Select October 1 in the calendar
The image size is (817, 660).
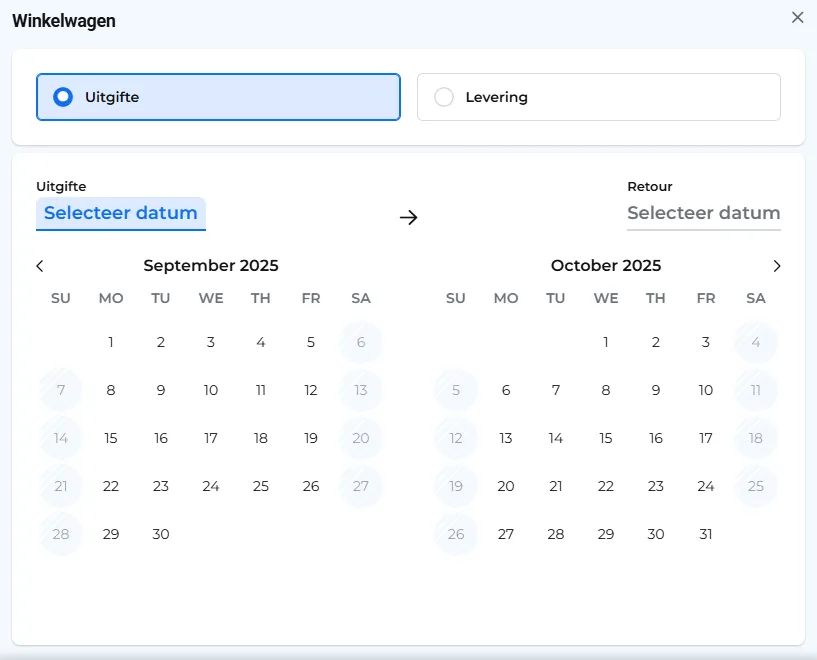pyautogui.click(x=606, y=342)
